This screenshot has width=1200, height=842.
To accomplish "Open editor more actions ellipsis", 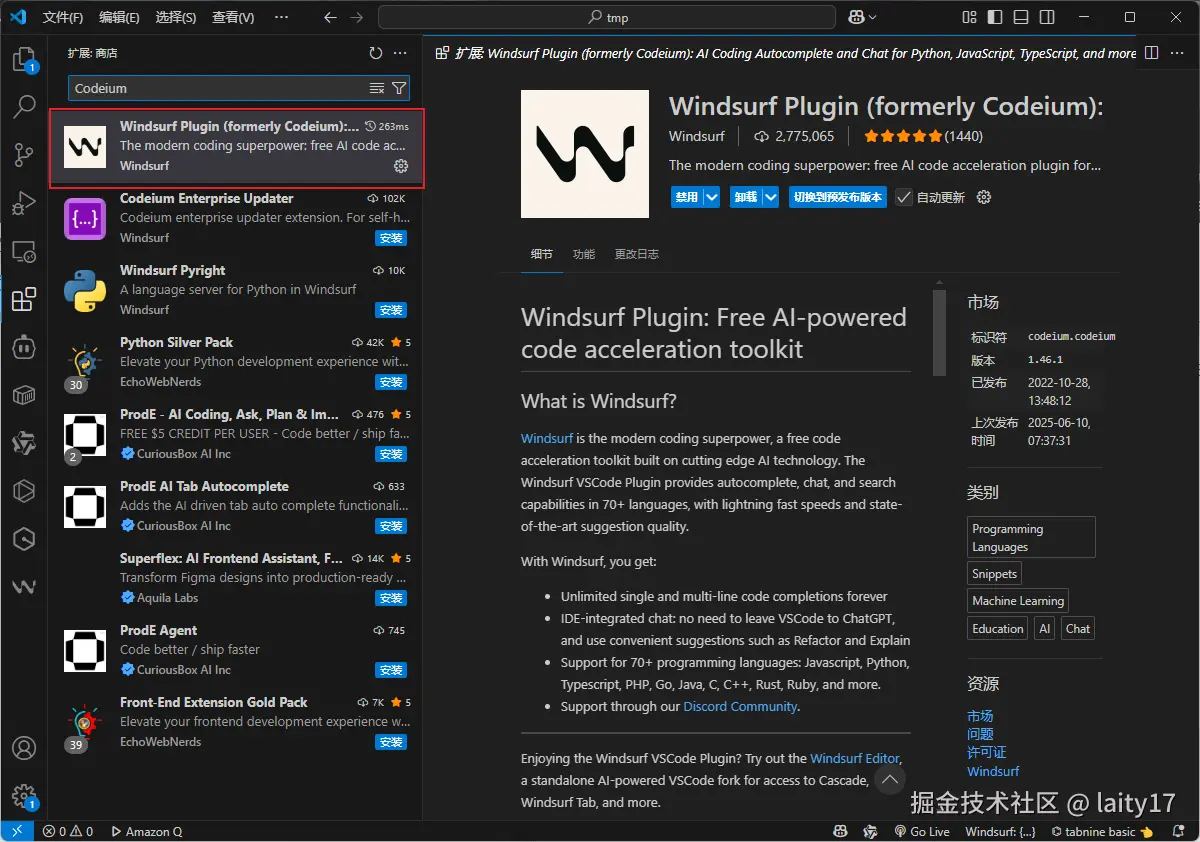I will pyautogui.click(x=1177, y=53).
